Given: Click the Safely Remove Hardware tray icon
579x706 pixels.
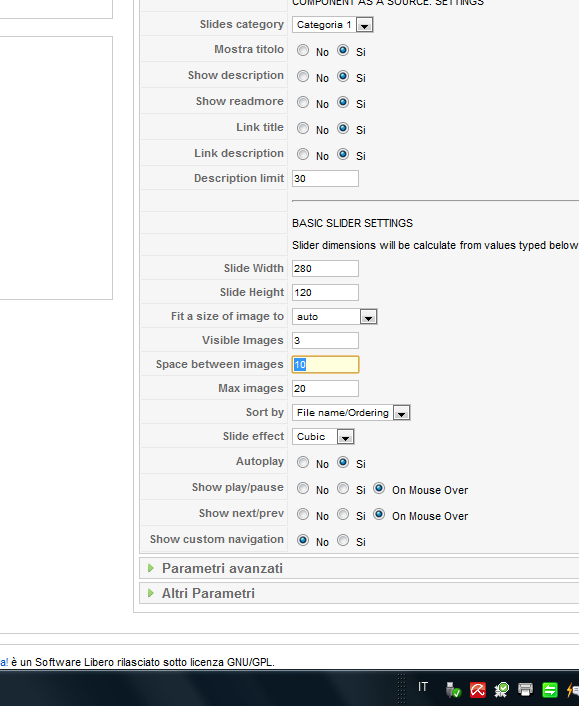Looking at the screenshot, I should pyautogui.click(x=453, y=689).
